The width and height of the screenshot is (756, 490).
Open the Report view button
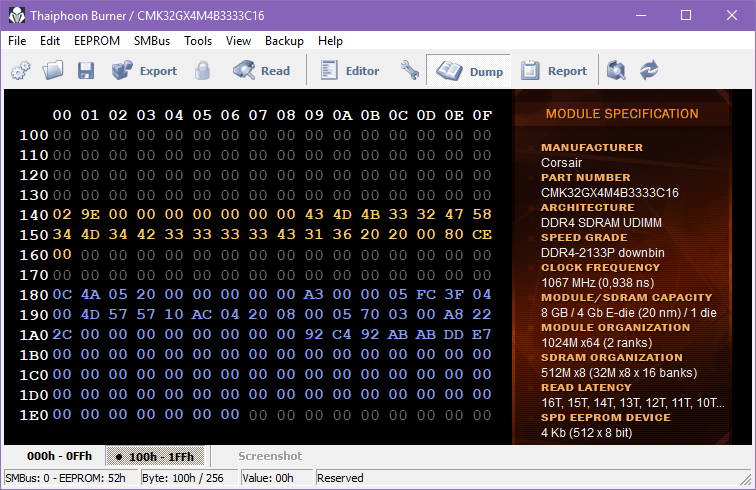(554, 70)
